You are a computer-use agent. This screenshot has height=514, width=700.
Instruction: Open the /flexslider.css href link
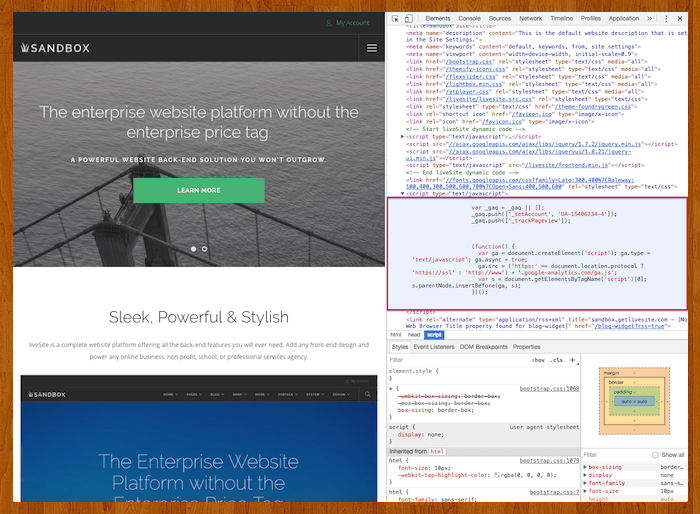[471, 77]
